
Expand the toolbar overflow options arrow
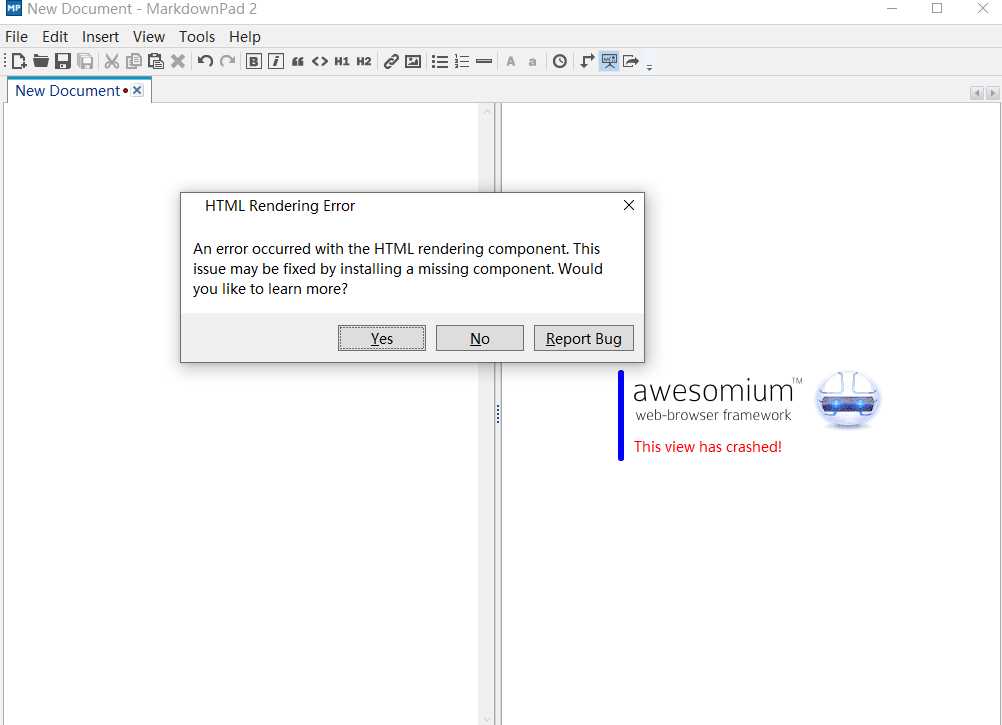649,66
